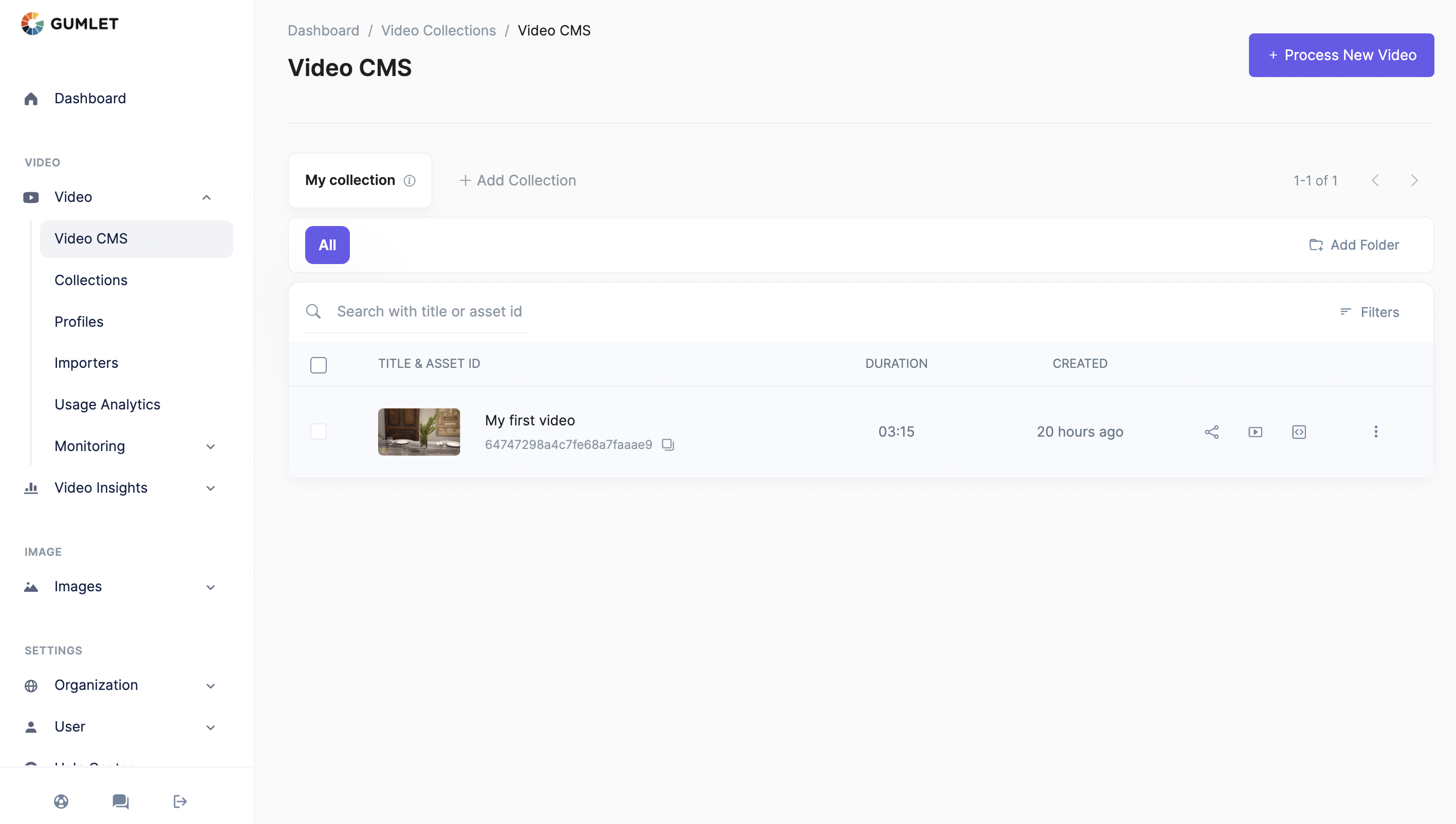
Task: Copy the asset ID with copy icon
Action: pos(668,444)
